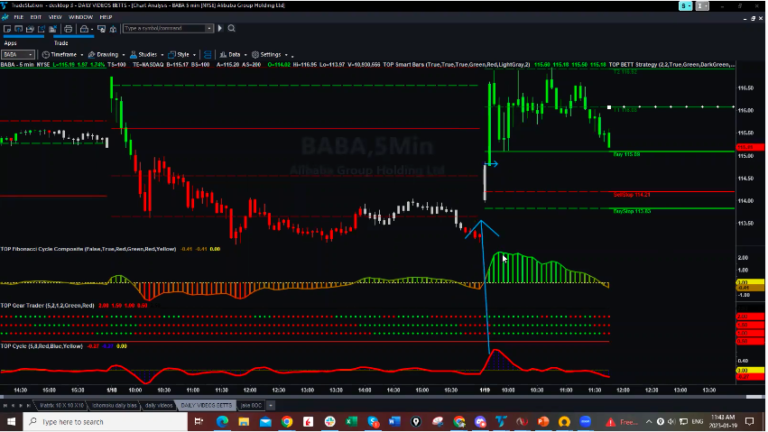
Task: Click the Trade toolbar label
Action: pyautogui.click(x=61, y=42)
